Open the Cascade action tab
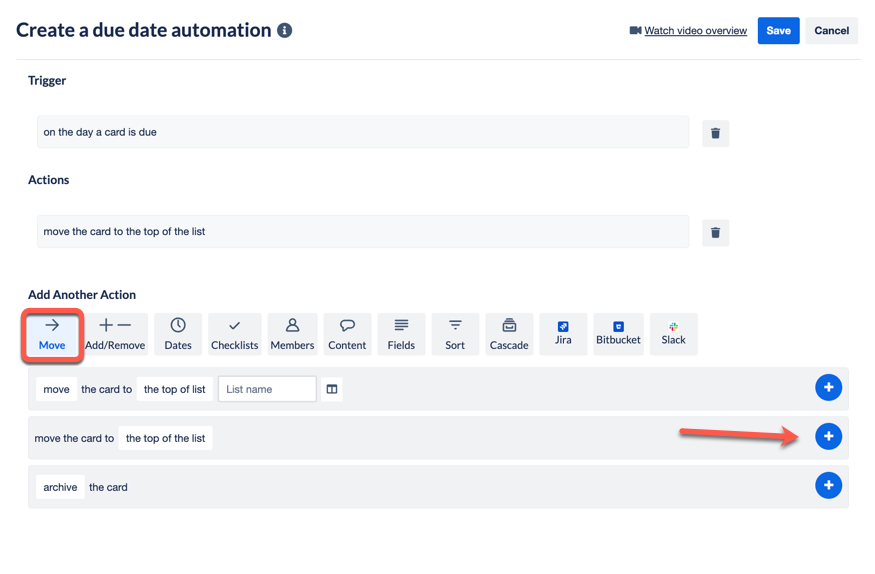Screen dimensions: 875x574 509,334
